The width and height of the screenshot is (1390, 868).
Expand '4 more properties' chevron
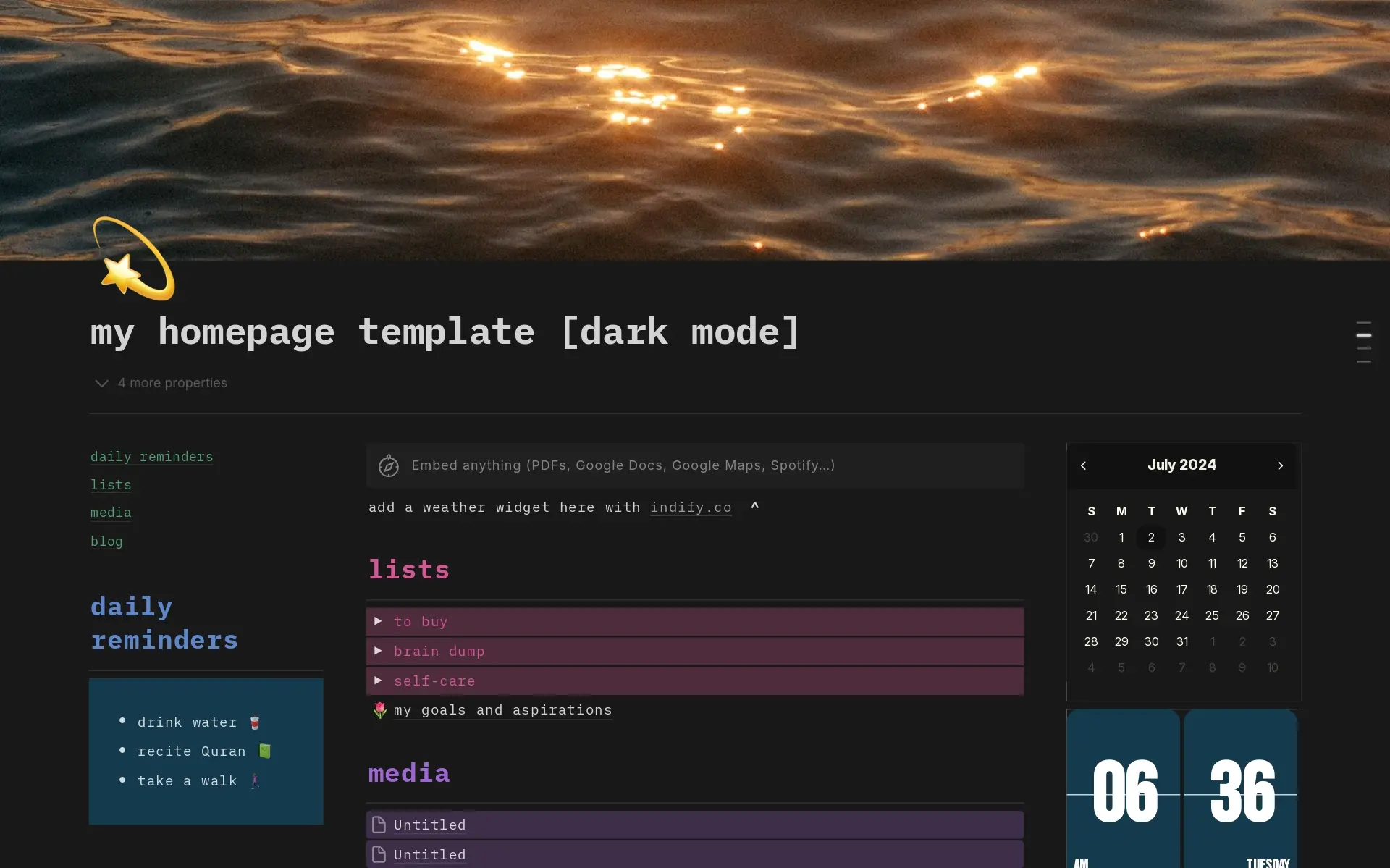101,383
